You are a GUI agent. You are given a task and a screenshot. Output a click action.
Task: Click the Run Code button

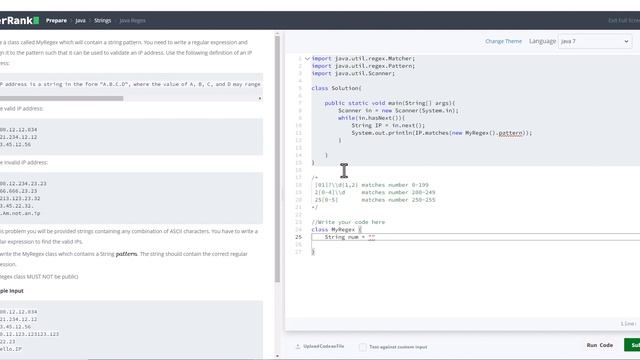click(600, 345)
